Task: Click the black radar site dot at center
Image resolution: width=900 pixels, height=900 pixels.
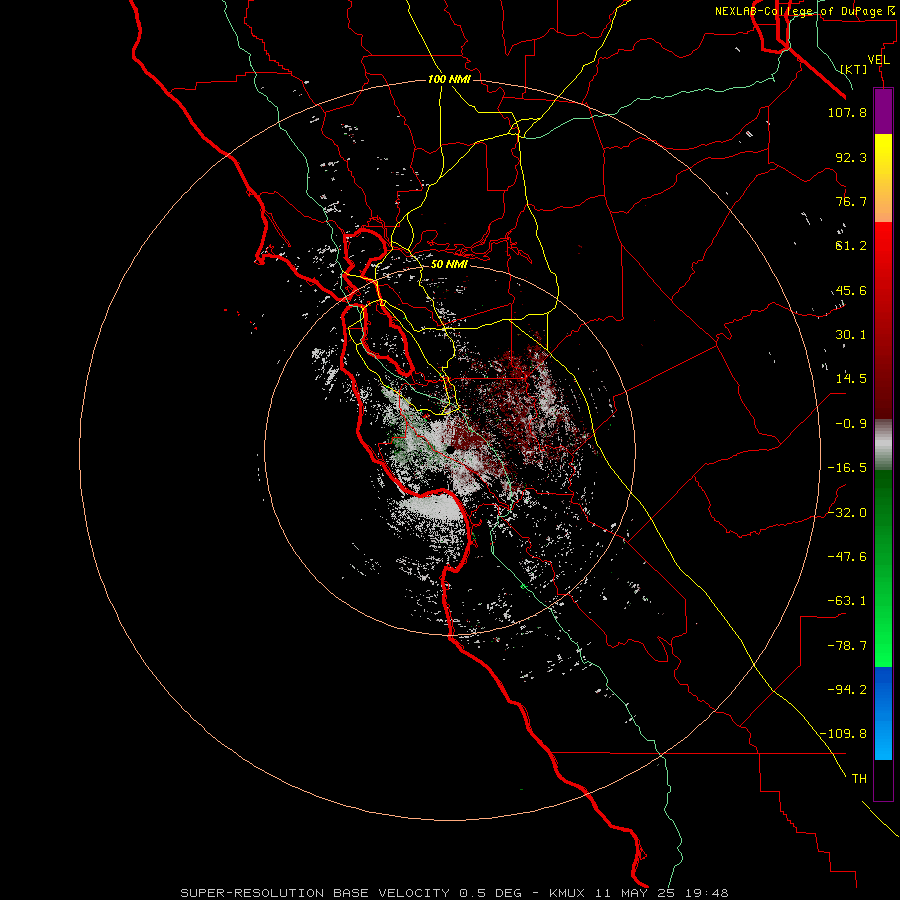Action: [451, 450]
